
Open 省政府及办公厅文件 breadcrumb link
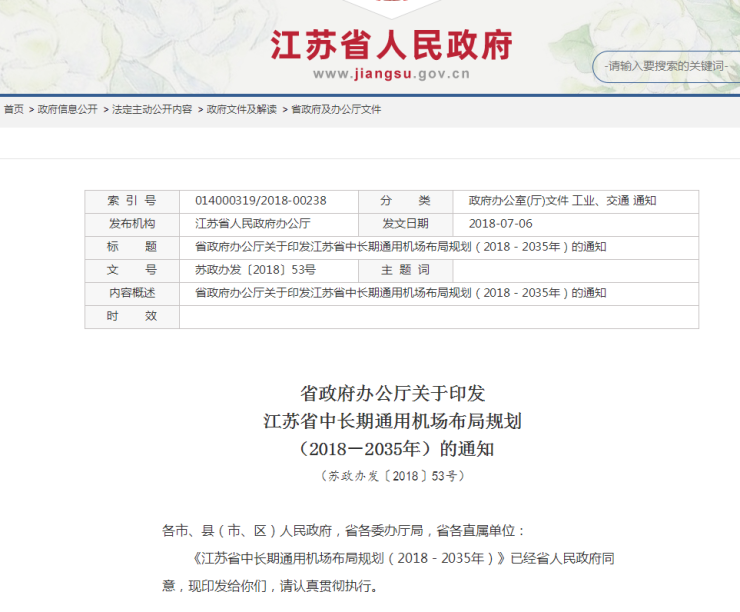click(336, 109)
